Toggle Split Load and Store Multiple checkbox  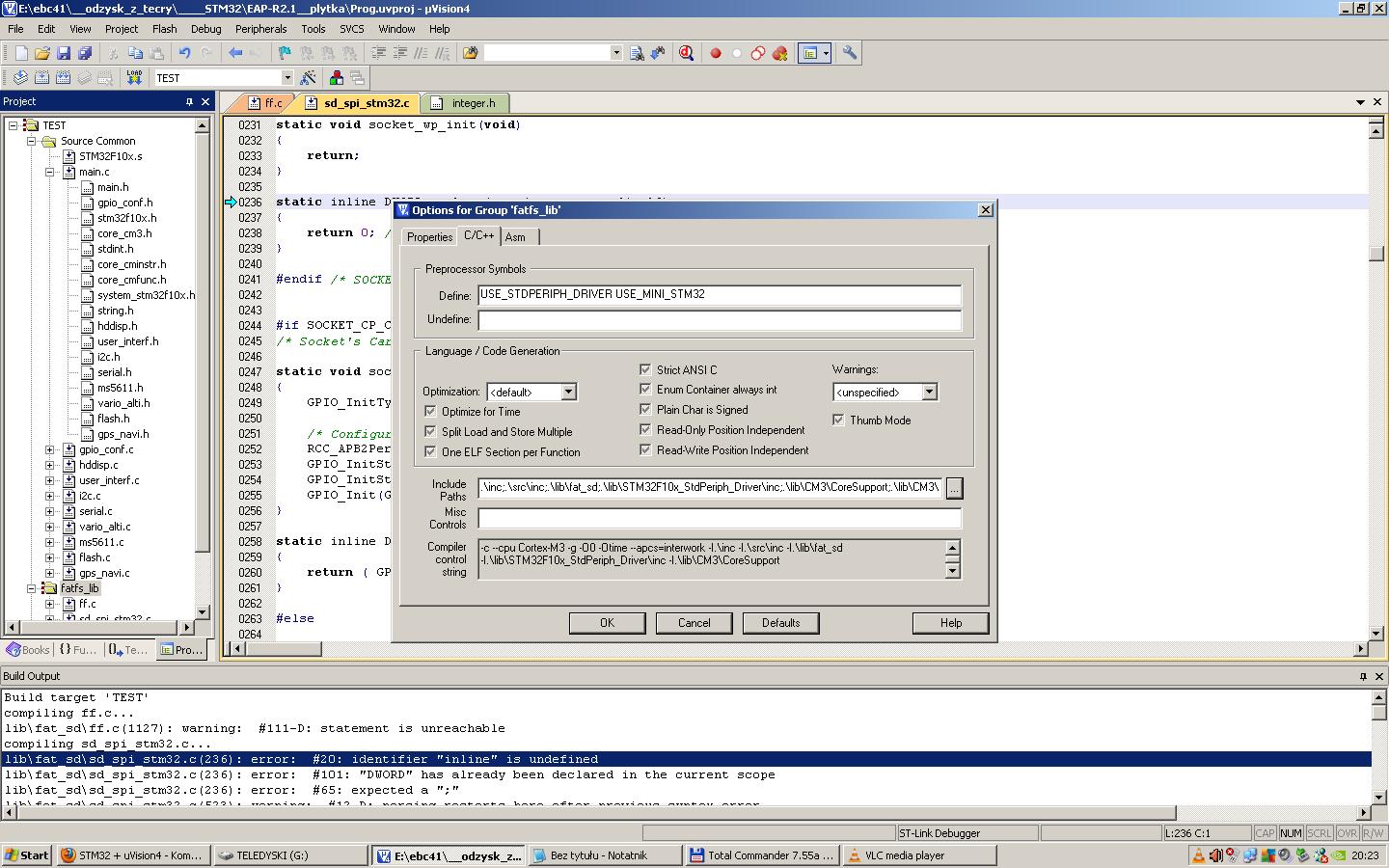[430, 431]
